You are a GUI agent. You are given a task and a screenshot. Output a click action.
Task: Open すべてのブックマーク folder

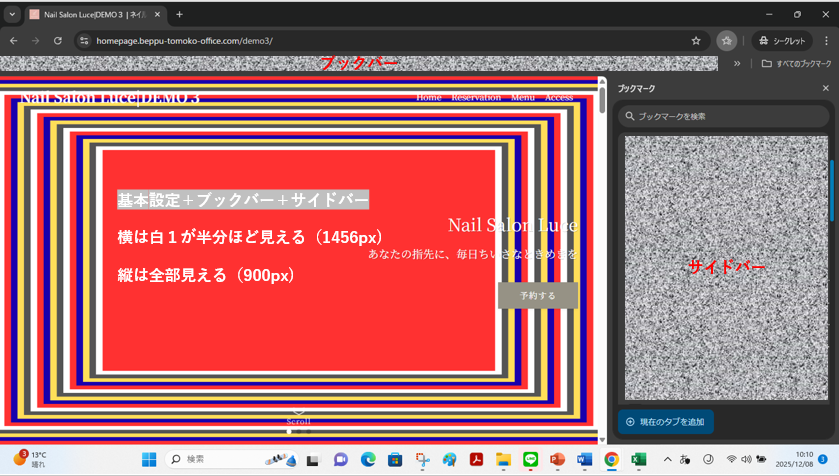(796, 64)
